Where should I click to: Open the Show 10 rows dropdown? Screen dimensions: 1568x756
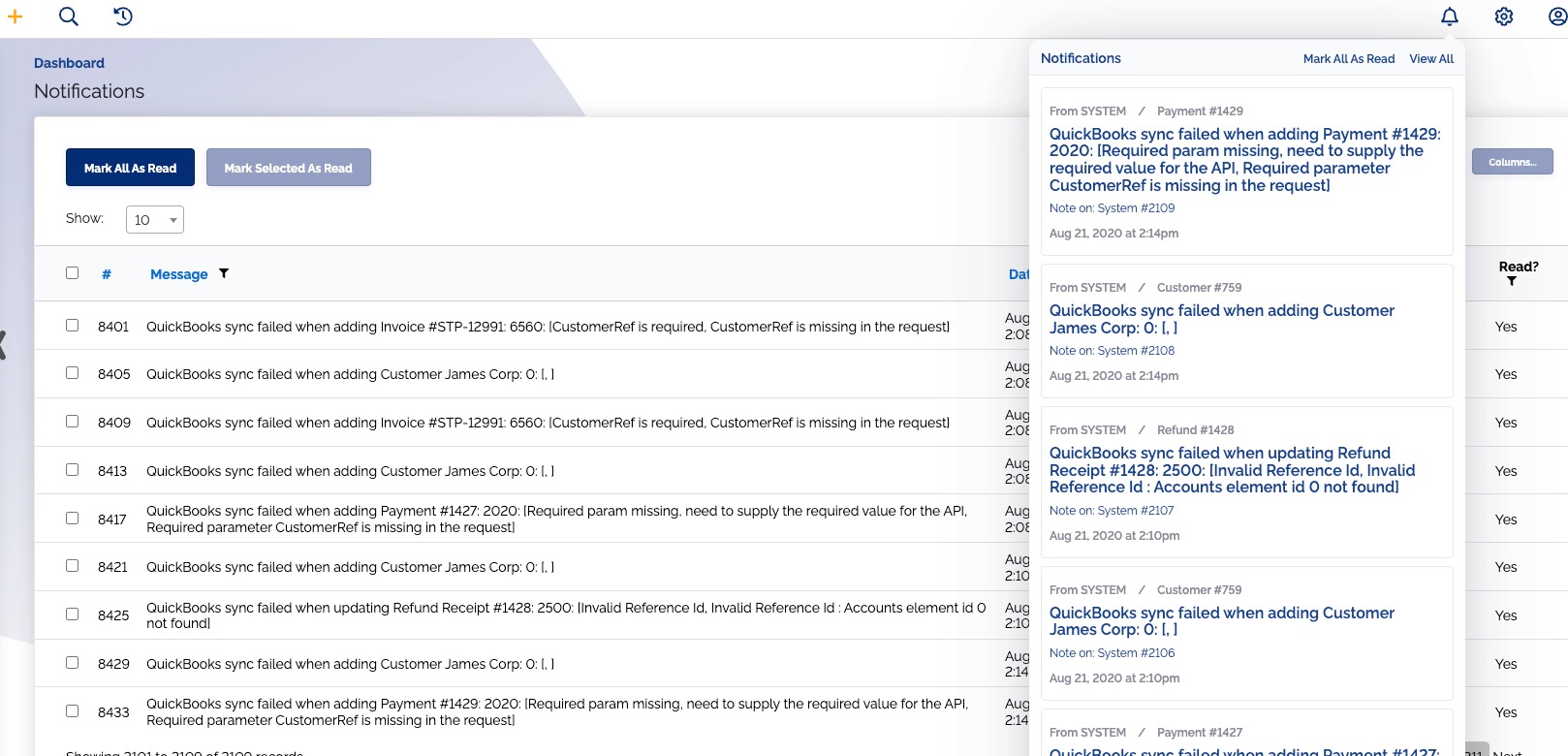(x=155, y=220)
